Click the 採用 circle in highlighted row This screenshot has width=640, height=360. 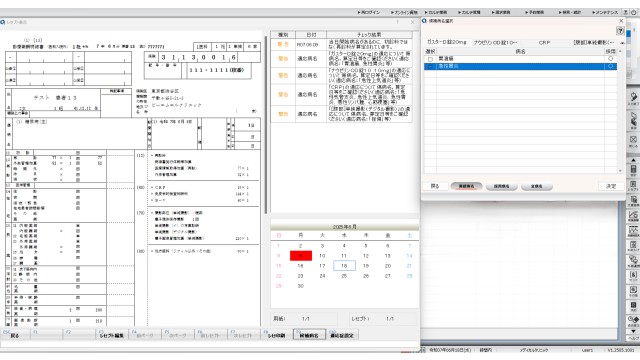pyautogui.click(x=611, y=66)
